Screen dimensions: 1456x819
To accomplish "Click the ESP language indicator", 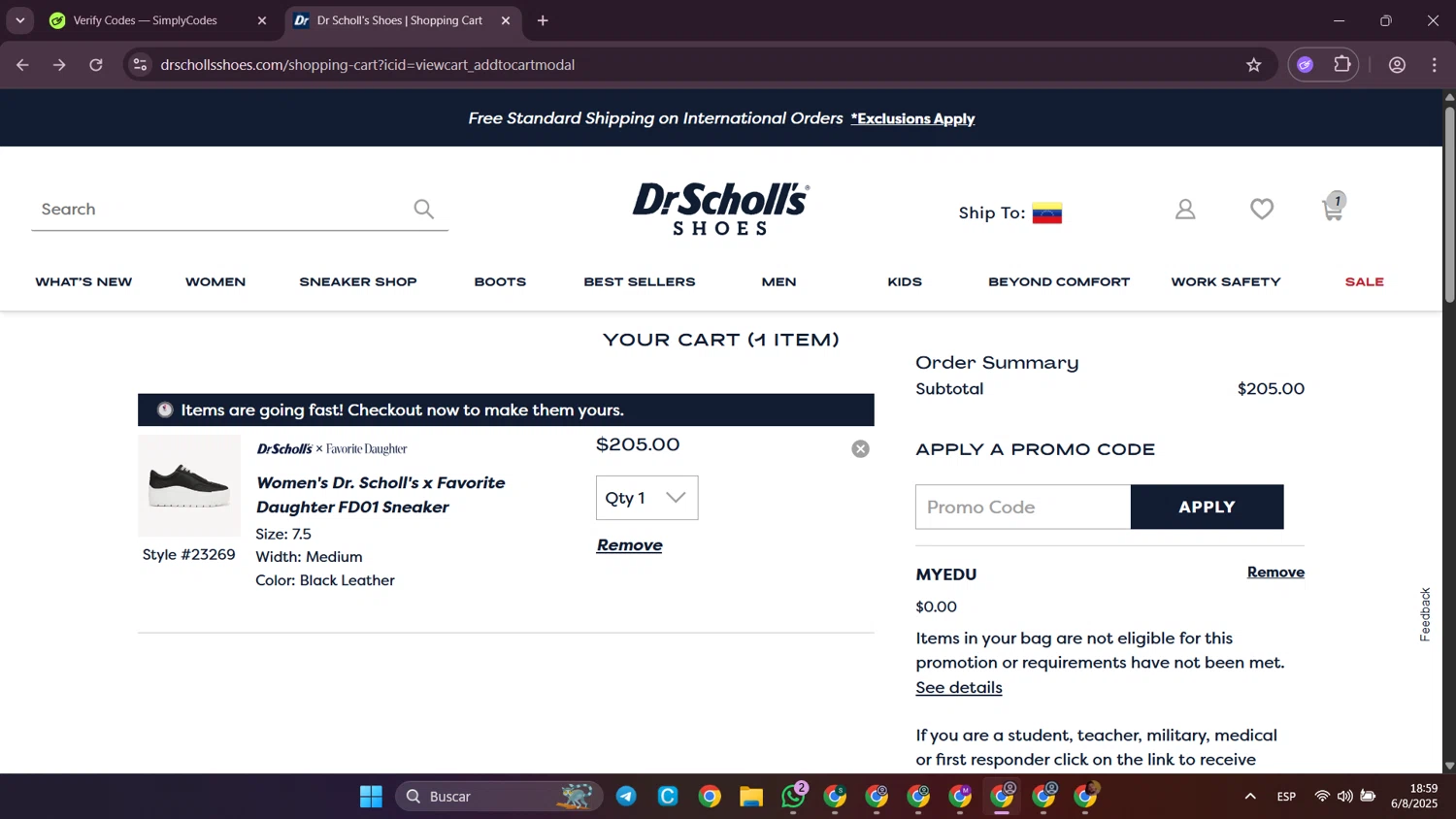I will (x=1286, y=797).
